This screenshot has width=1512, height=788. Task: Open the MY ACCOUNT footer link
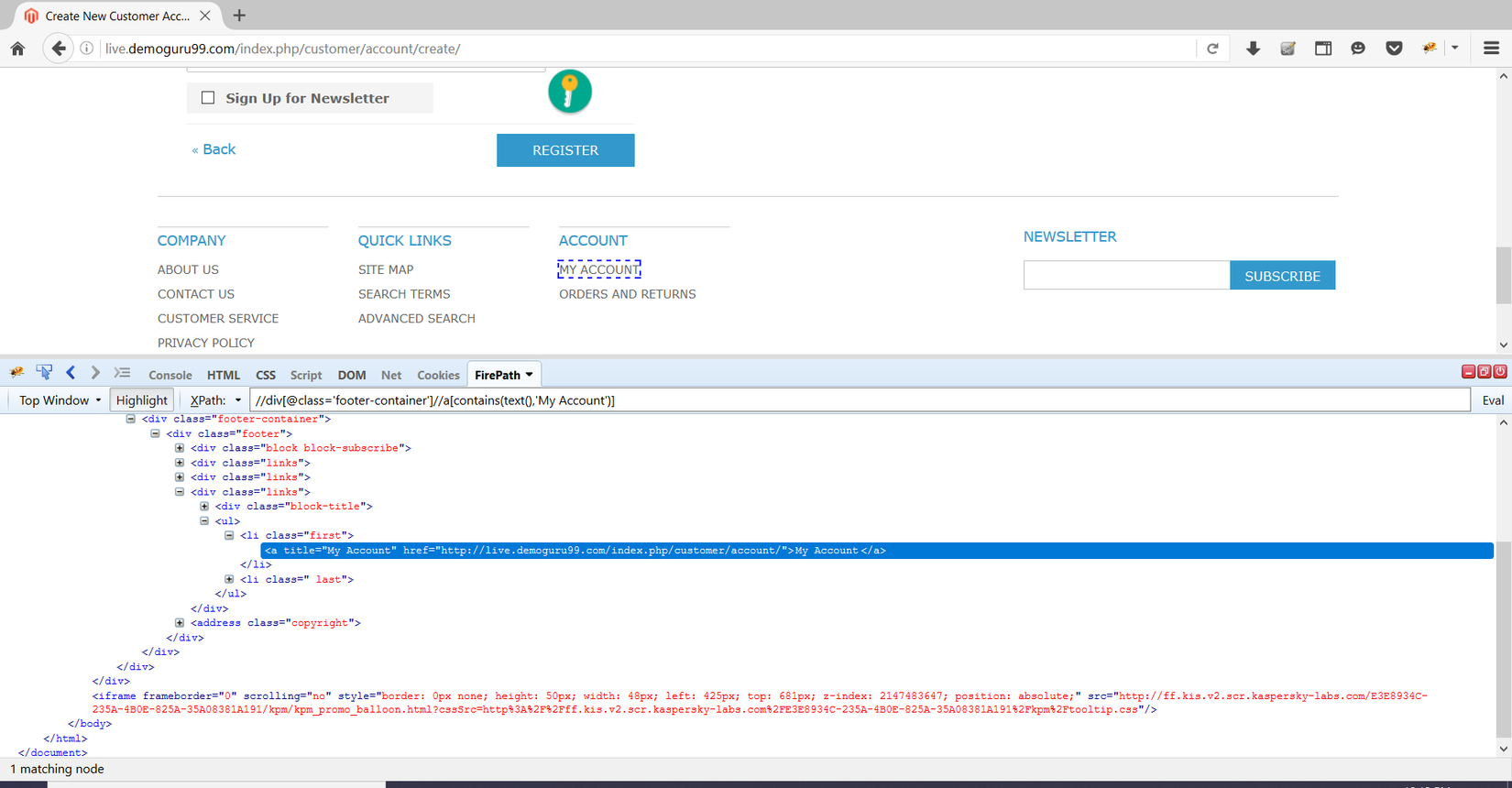599,269
